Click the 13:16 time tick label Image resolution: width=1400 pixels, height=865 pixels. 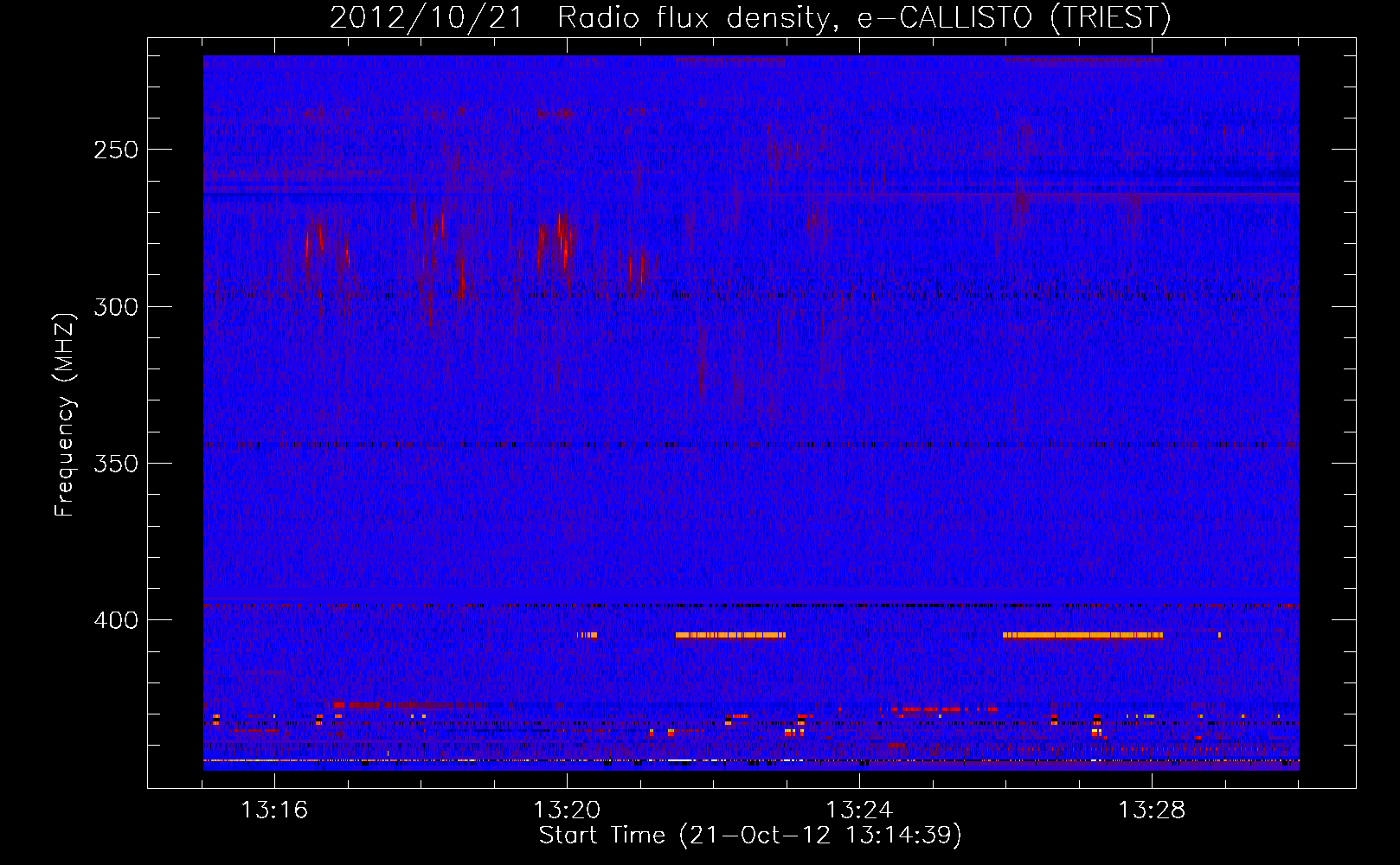(274, 811)
